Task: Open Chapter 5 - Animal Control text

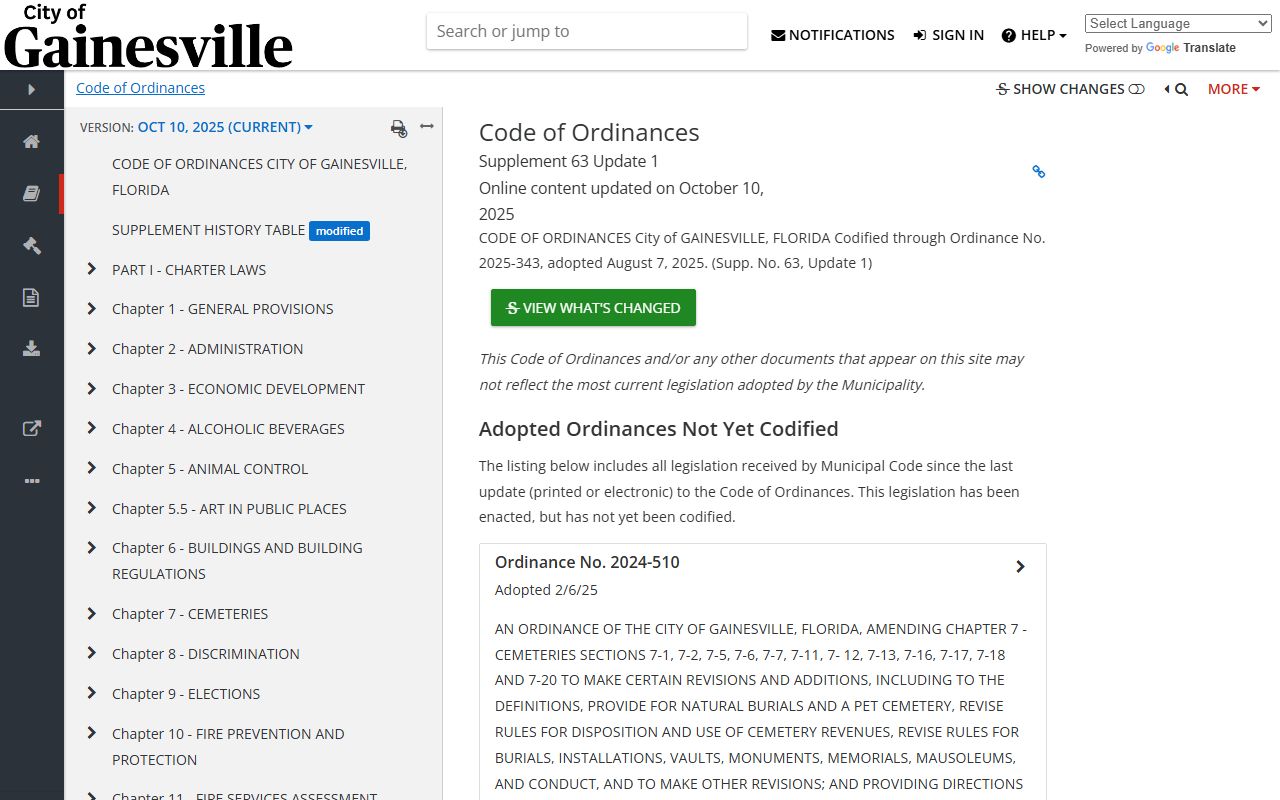Action: pos(210,469)
